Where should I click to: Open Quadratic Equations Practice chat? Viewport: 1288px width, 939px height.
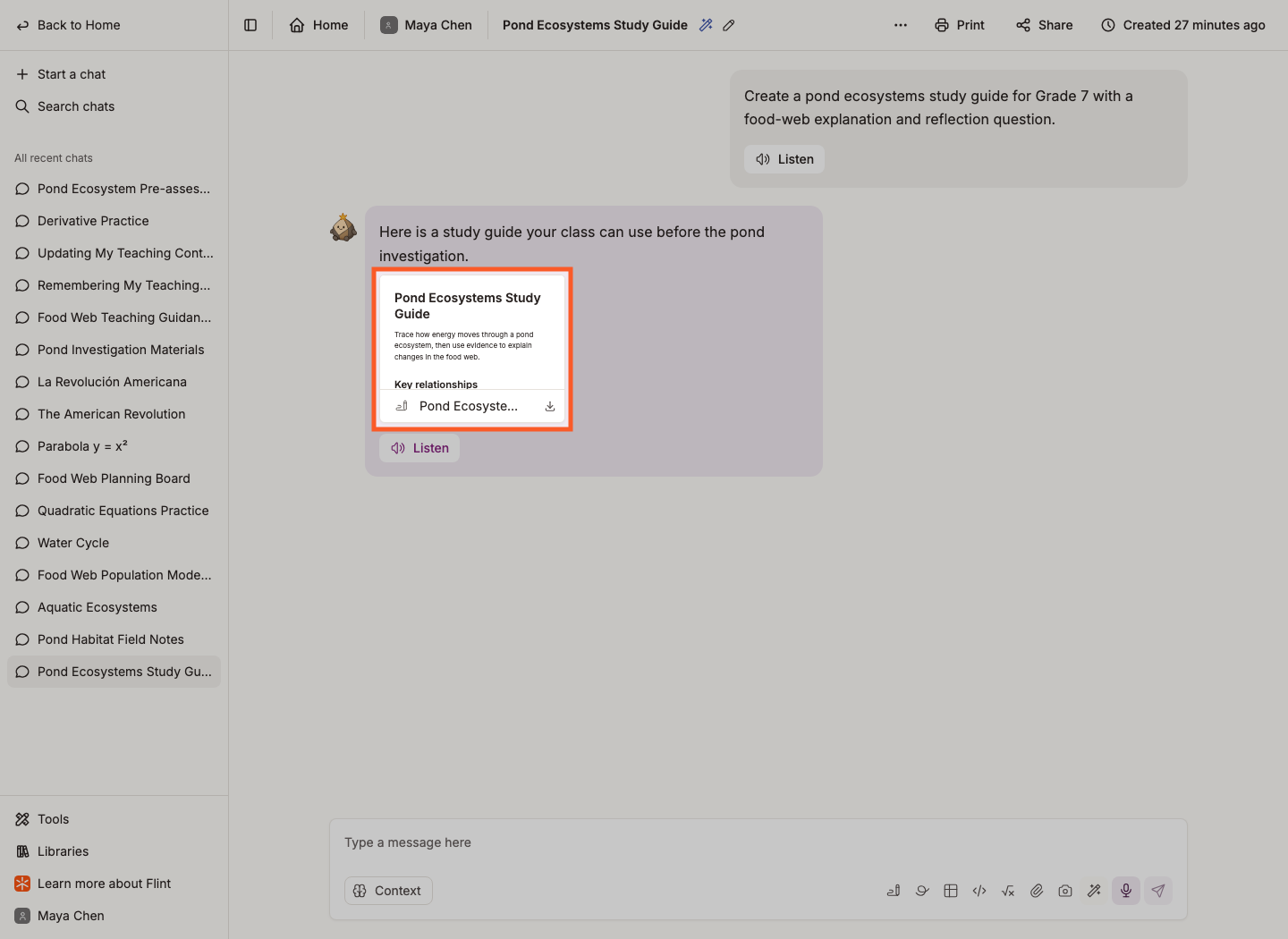click(x=114, y=511)
